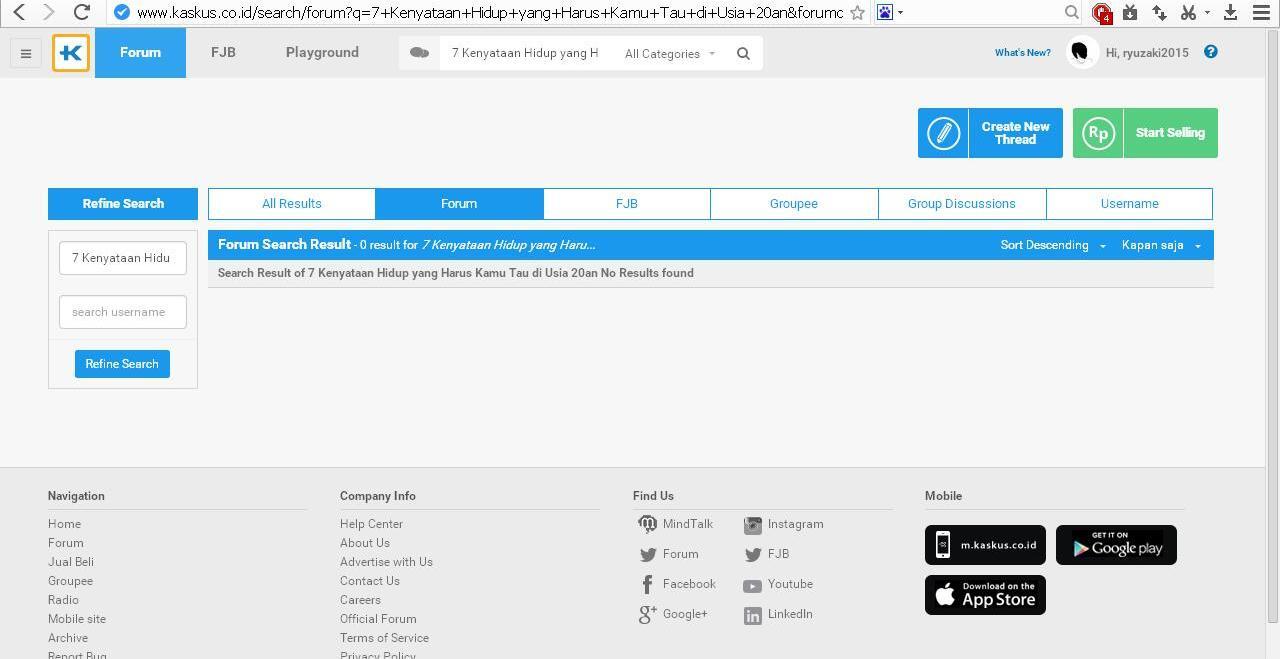Image resolution: width=1280 pixels, height=659 pixels.
Task: Go back with the browser back arrow
Action: 19,12
